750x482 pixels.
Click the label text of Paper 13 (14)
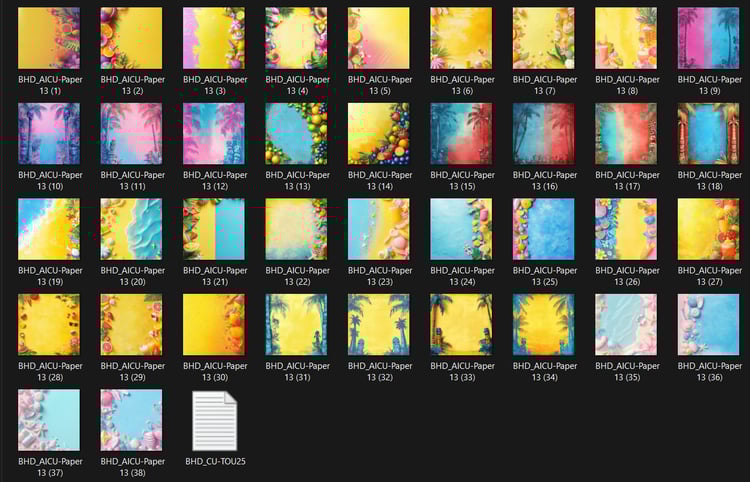(380, 181)
